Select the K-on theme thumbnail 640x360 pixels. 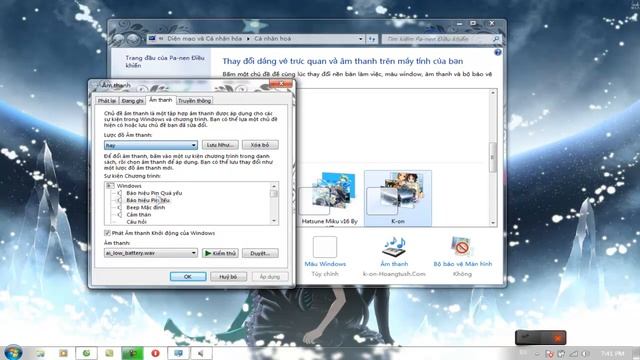coord(398,198)
